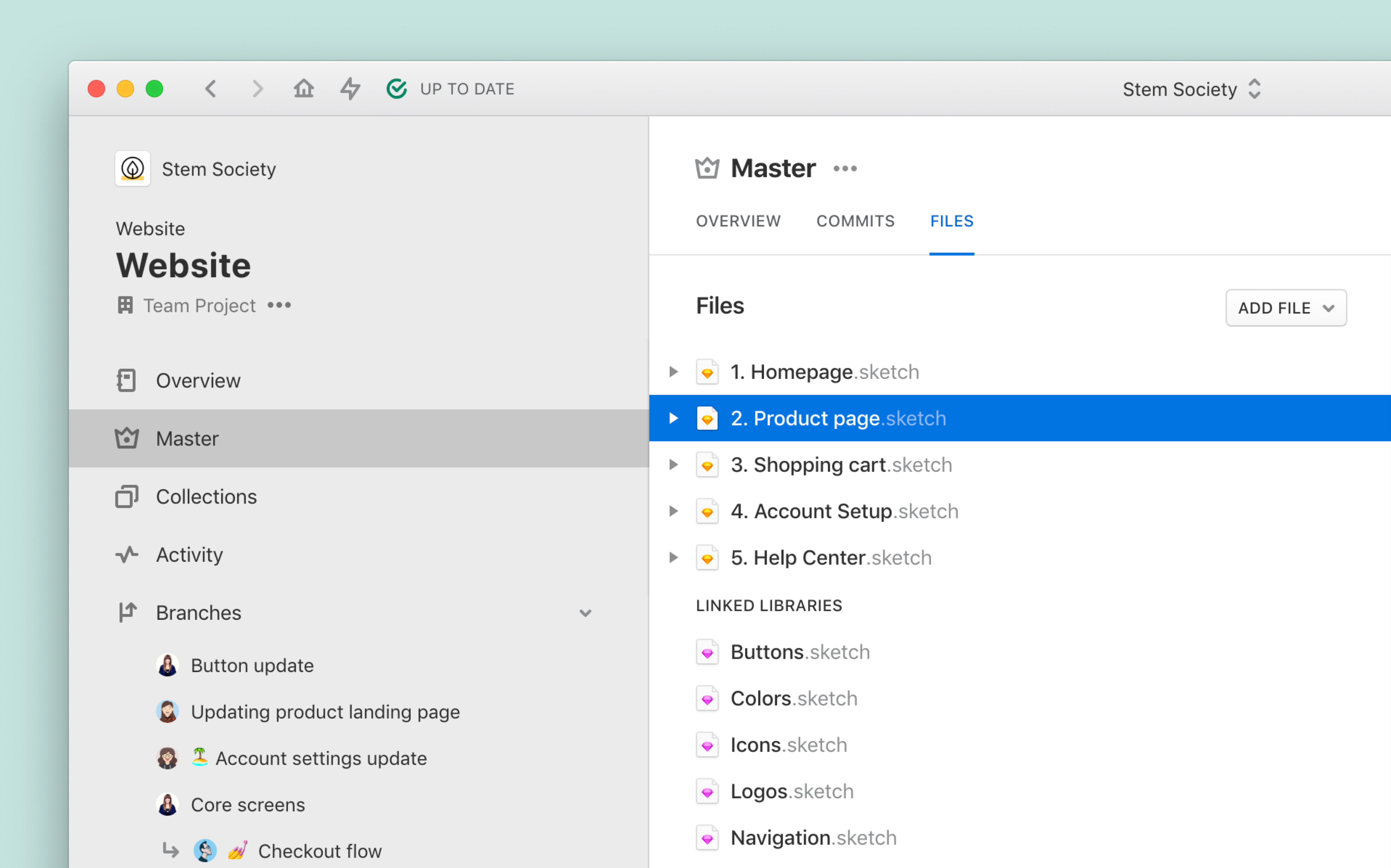Click the UP TO DATE status label
The height and width of the screenshot is (868, 1391).
[x=467, y=89]
